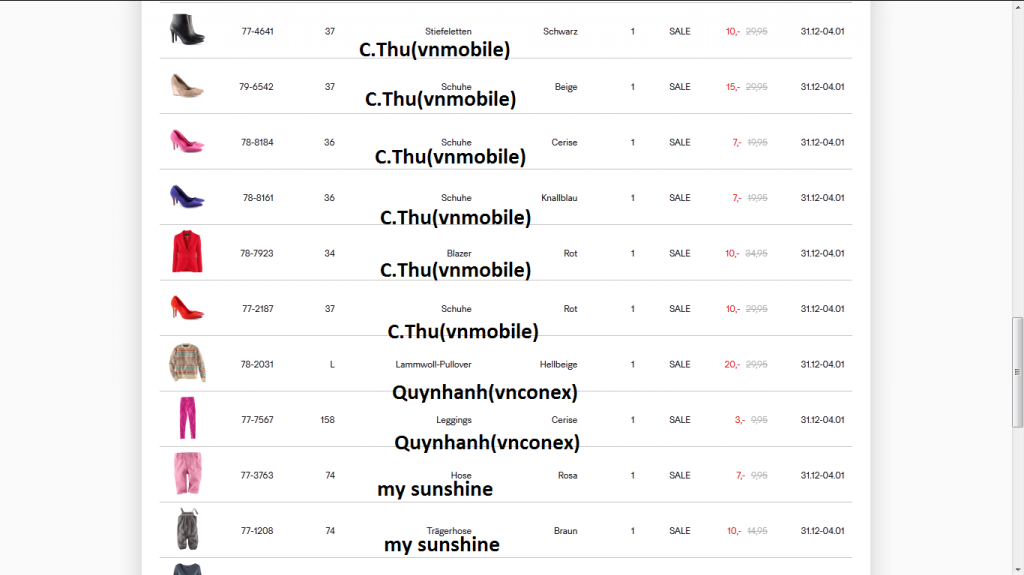Click the Stiefeletten product name
This screenshot has height=575, width=1024.
(448, 32)
